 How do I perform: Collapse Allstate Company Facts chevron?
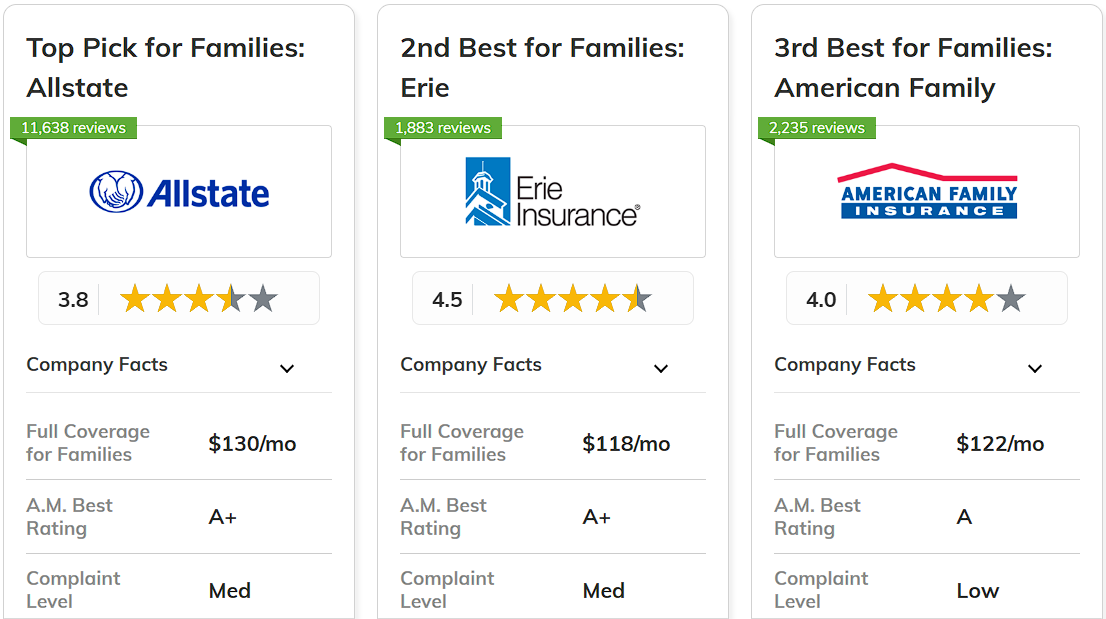coord(286,368)
